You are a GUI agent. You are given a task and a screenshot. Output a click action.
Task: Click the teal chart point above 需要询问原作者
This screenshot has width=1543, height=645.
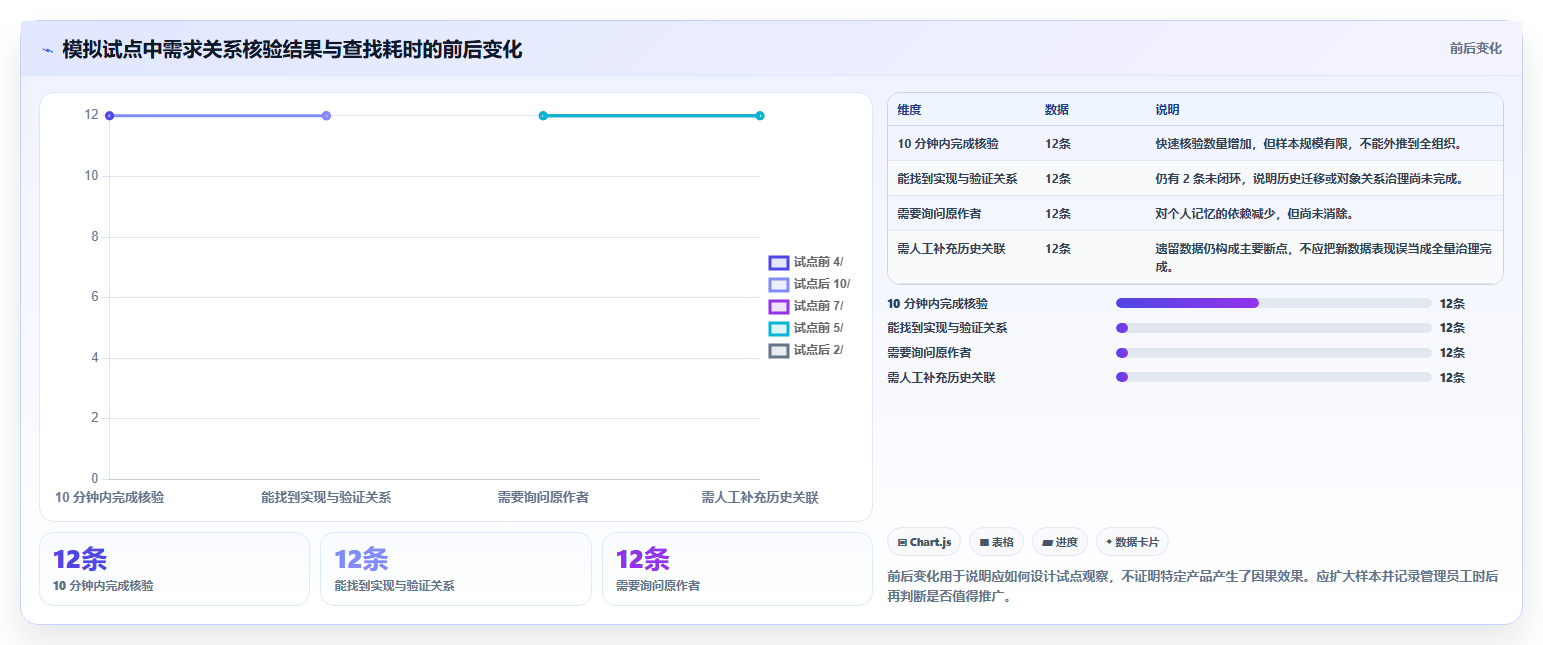click(x=543, y=116)
